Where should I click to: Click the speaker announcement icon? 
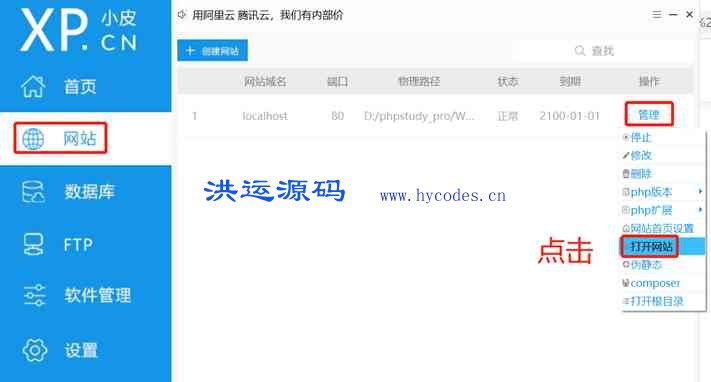pyautogui.click(x=182, y=15)
